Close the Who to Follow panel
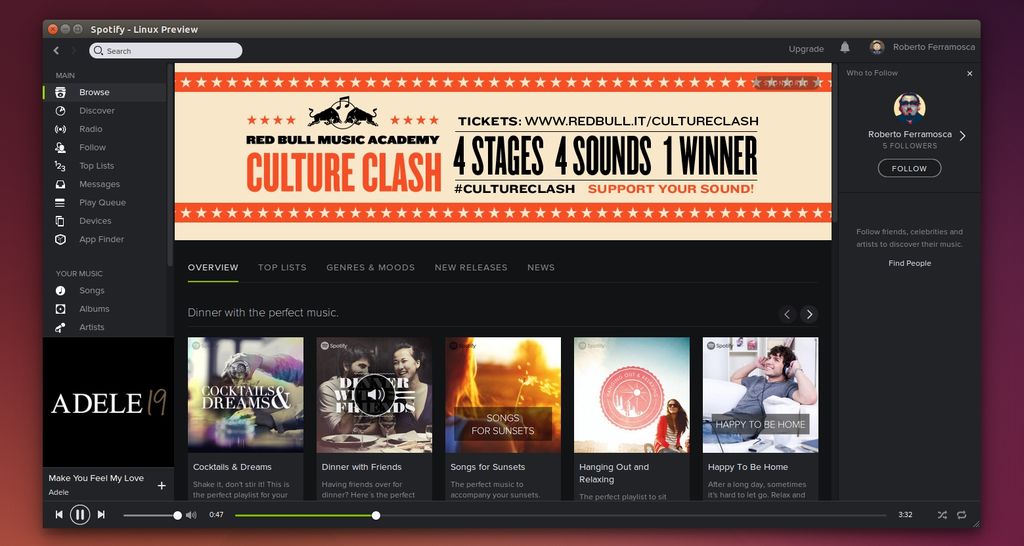 970,74
